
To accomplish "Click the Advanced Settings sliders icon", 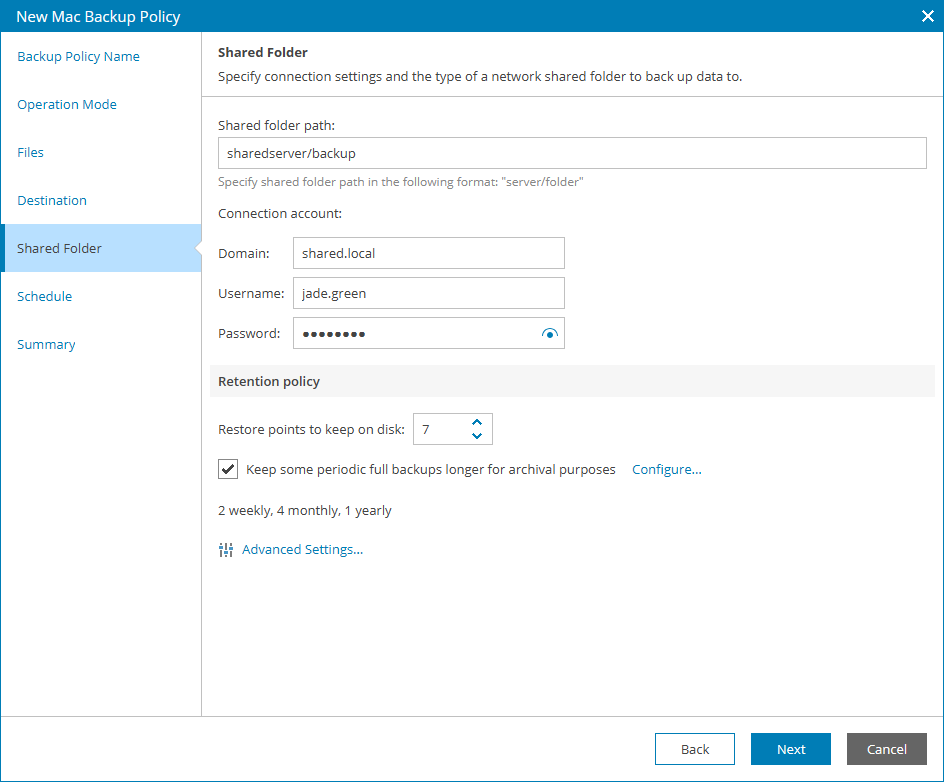I will point(226,550).
